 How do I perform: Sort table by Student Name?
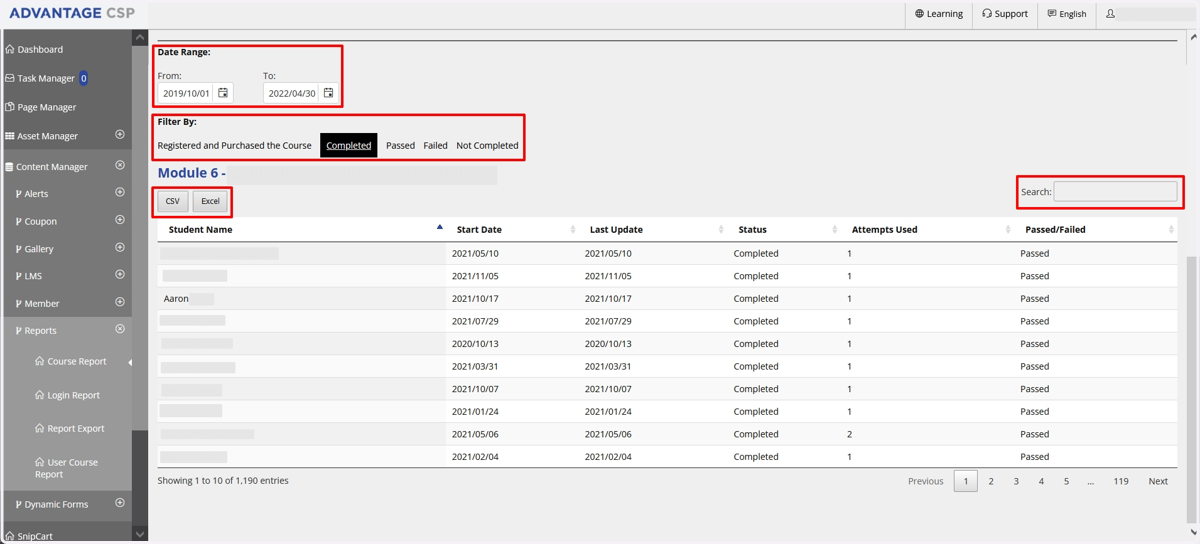301,229
